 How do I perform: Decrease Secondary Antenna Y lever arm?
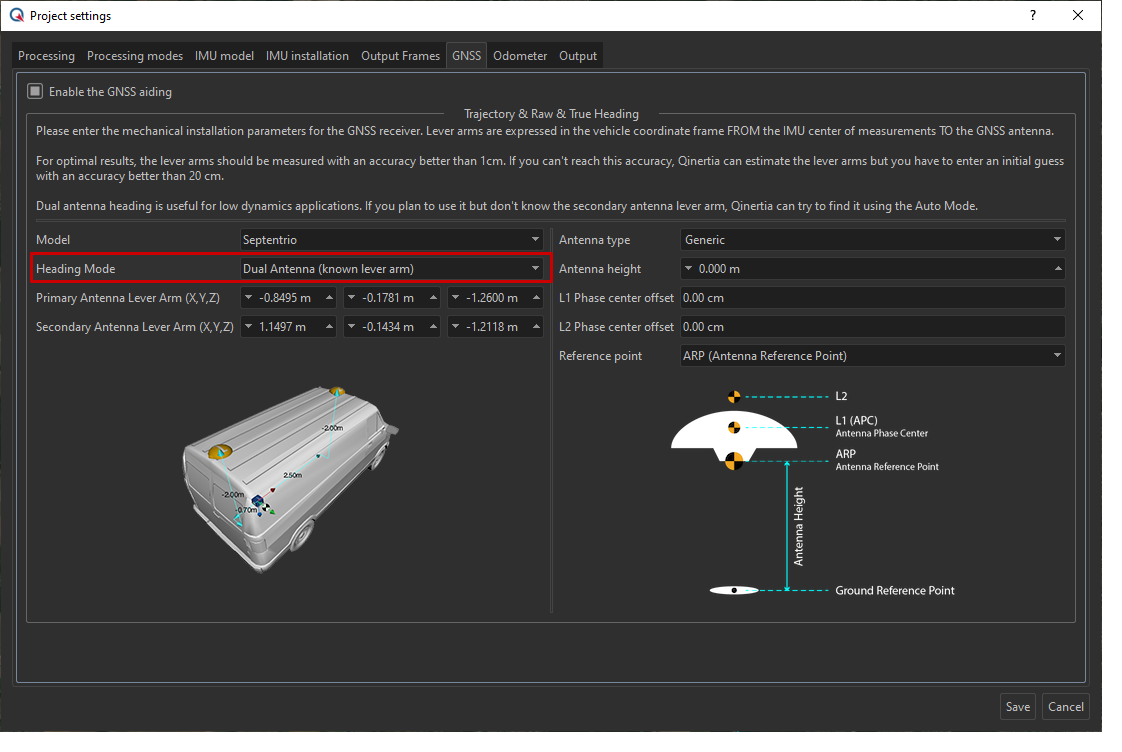pyautogui.click(x=351, y=327)
